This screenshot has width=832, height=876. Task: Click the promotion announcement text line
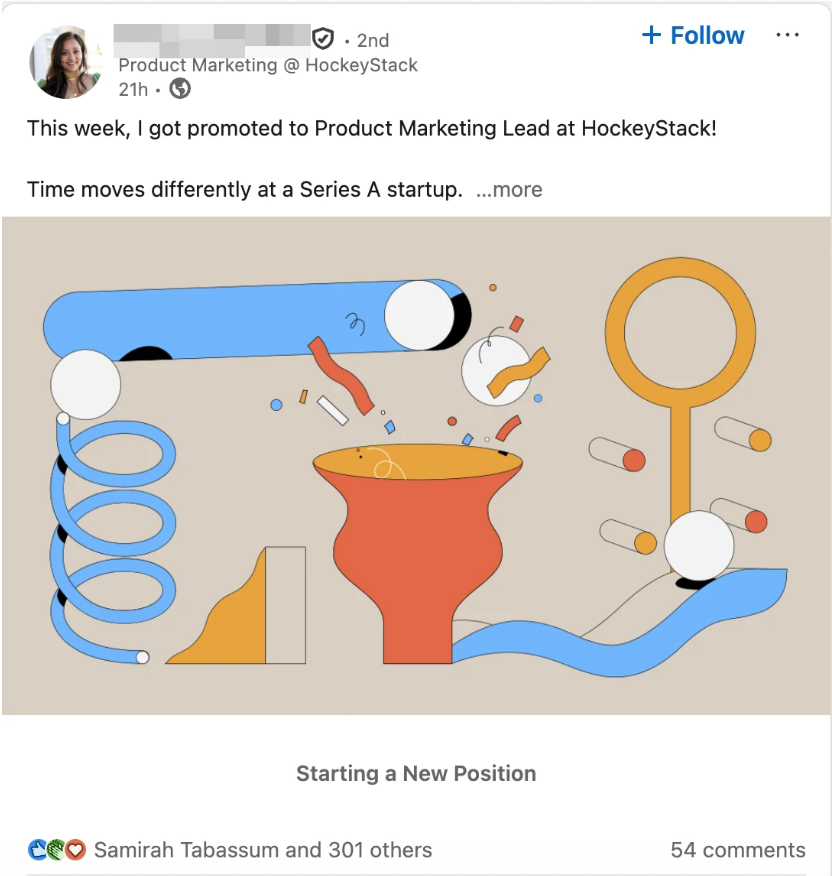click(371, 129)
